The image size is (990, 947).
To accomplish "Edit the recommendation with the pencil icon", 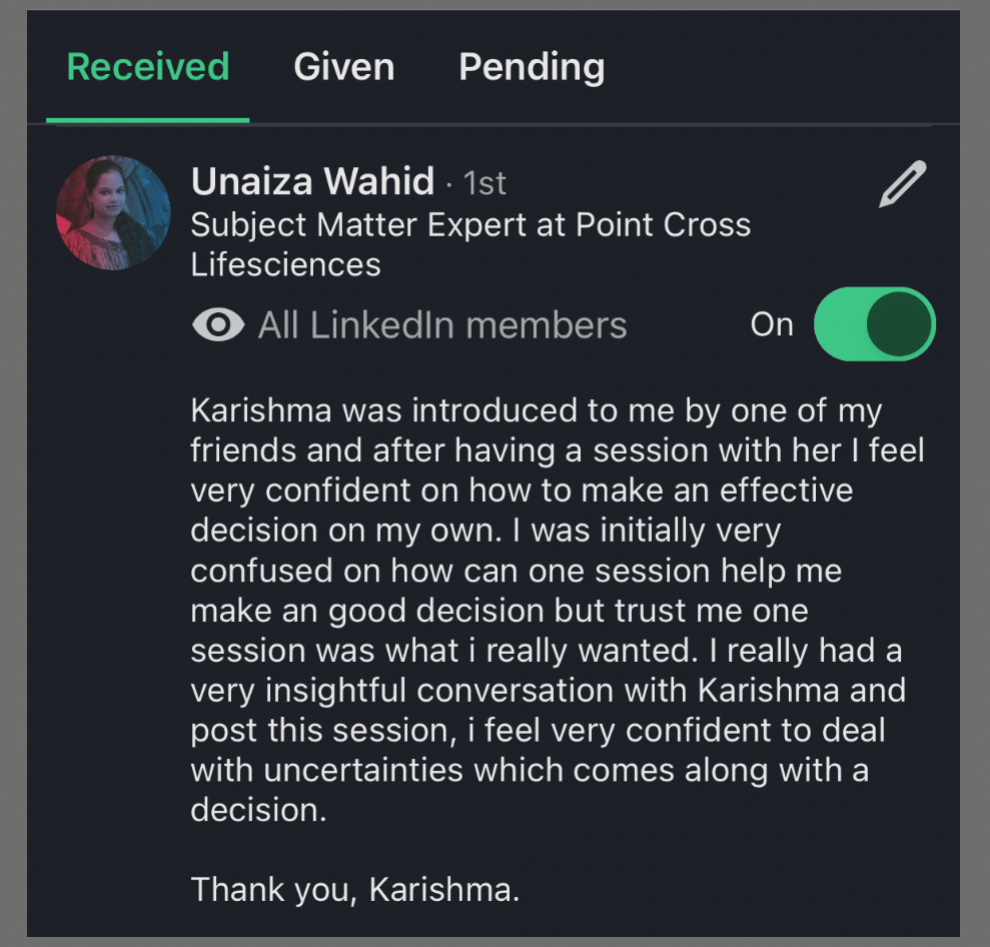I will (902, 185).
